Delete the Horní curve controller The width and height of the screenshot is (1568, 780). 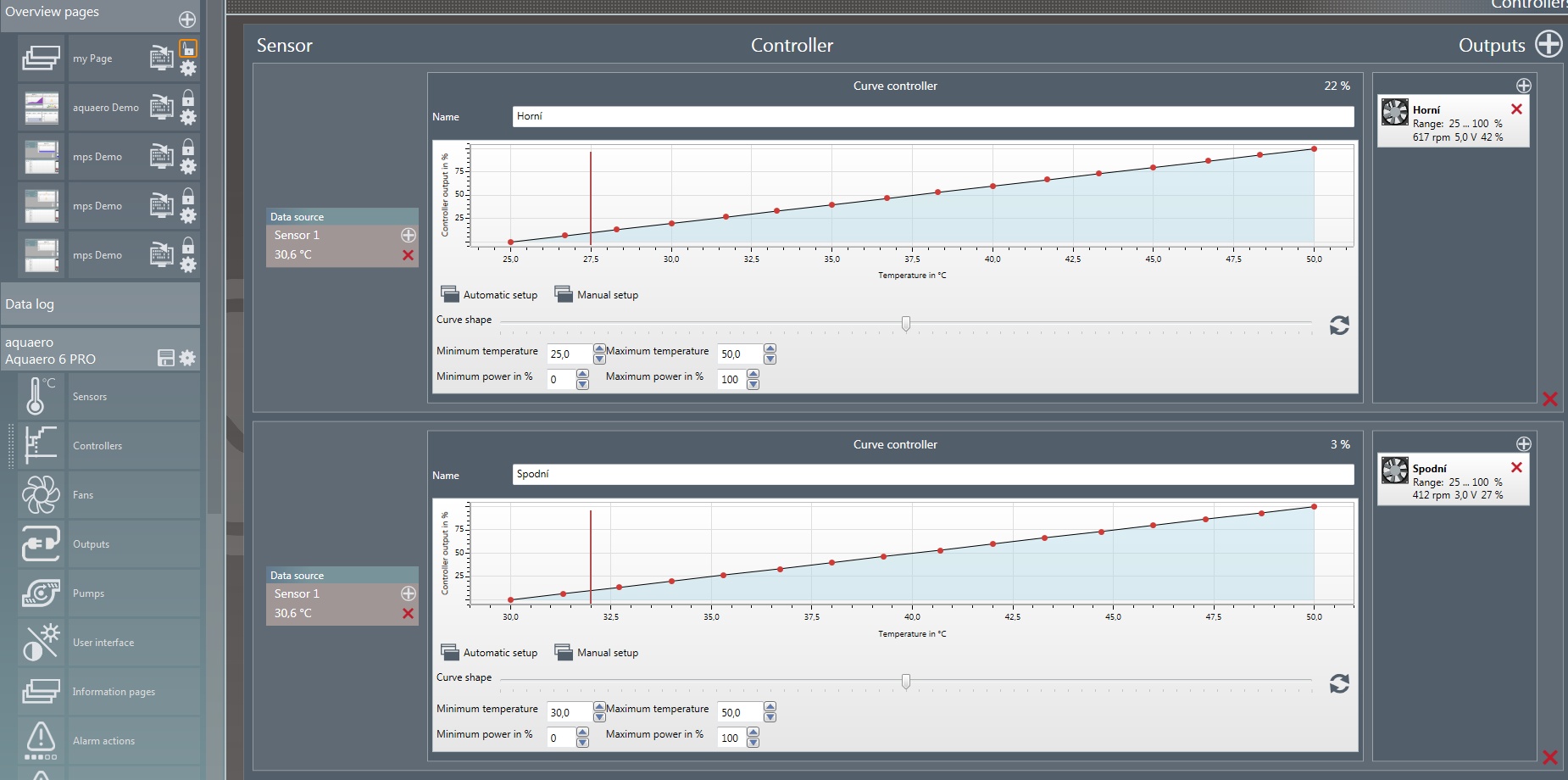pyautogui.click(x=1550, y=398)
